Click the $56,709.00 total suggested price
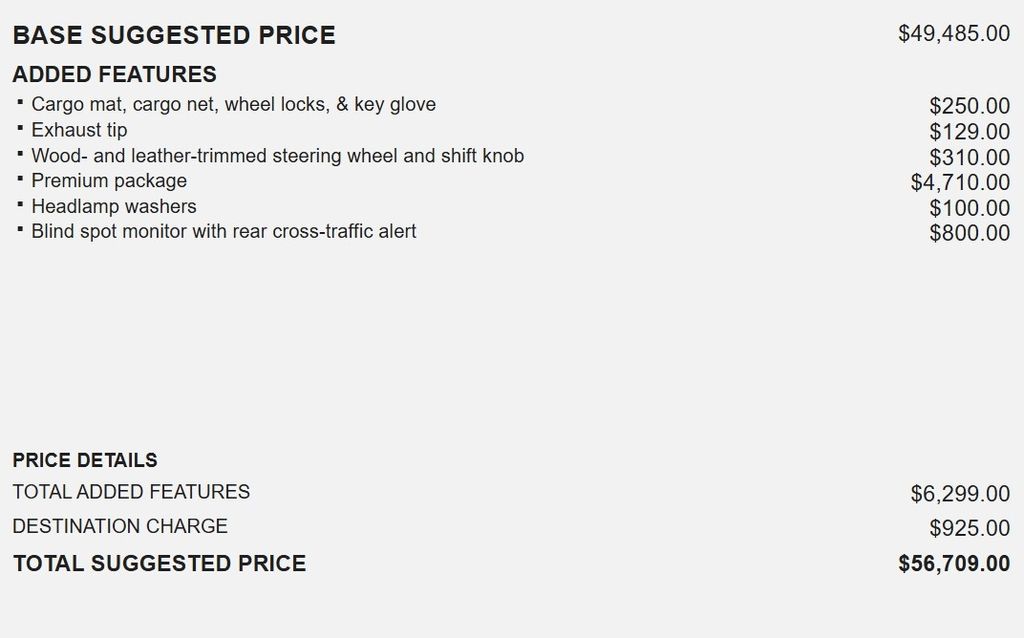 pyautogui.click(x=954, y=564)
